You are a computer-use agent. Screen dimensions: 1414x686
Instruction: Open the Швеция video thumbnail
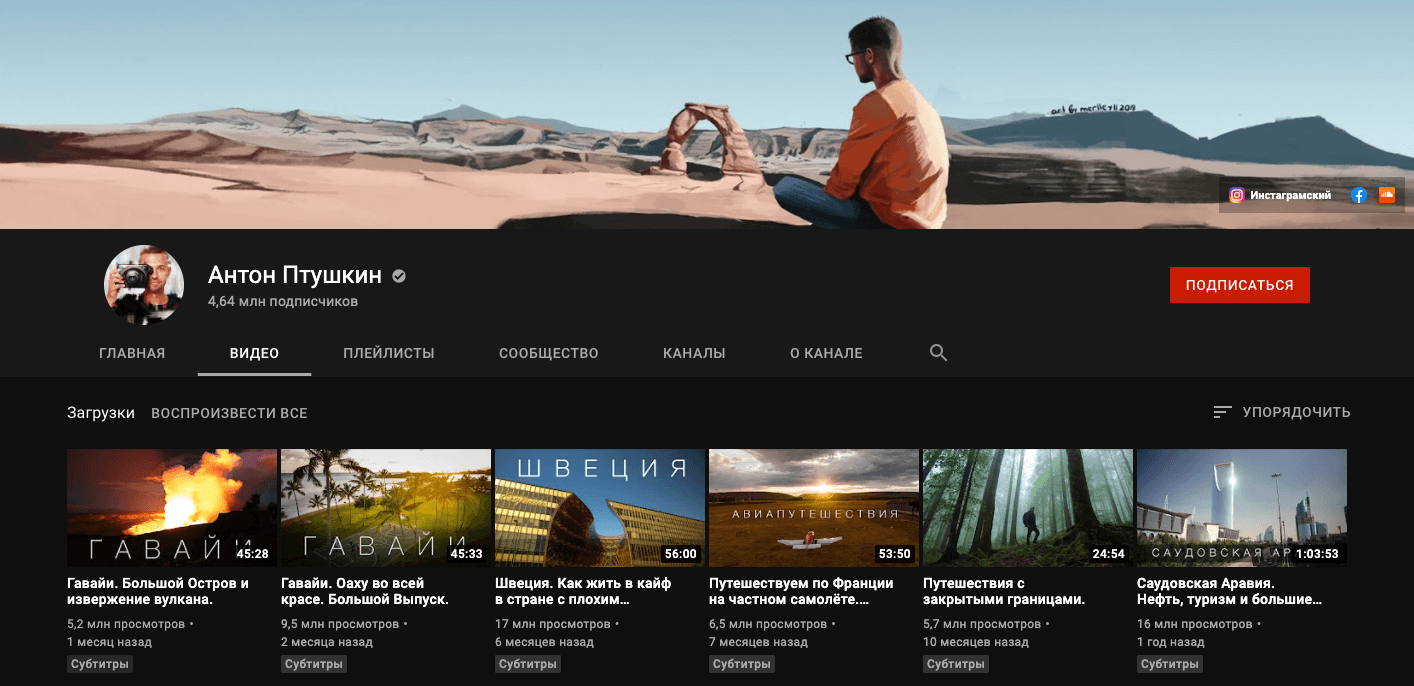pyautogui.click(x=600, y=507)
